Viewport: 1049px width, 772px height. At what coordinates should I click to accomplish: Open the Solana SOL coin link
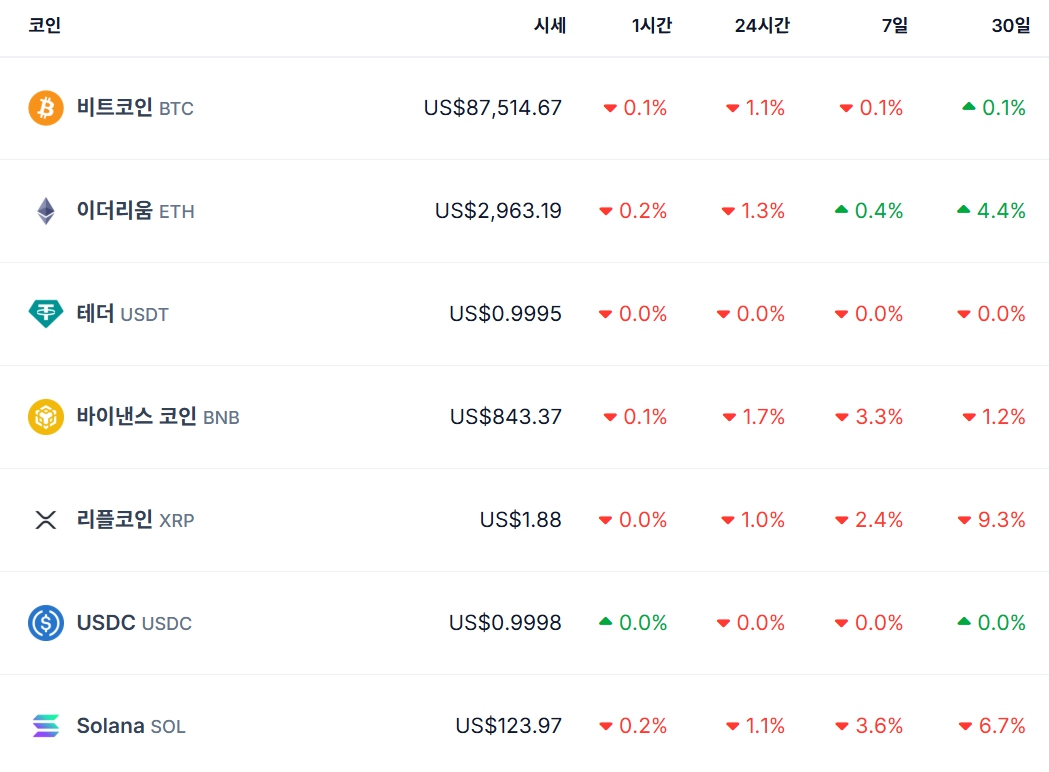pos(131,726)
